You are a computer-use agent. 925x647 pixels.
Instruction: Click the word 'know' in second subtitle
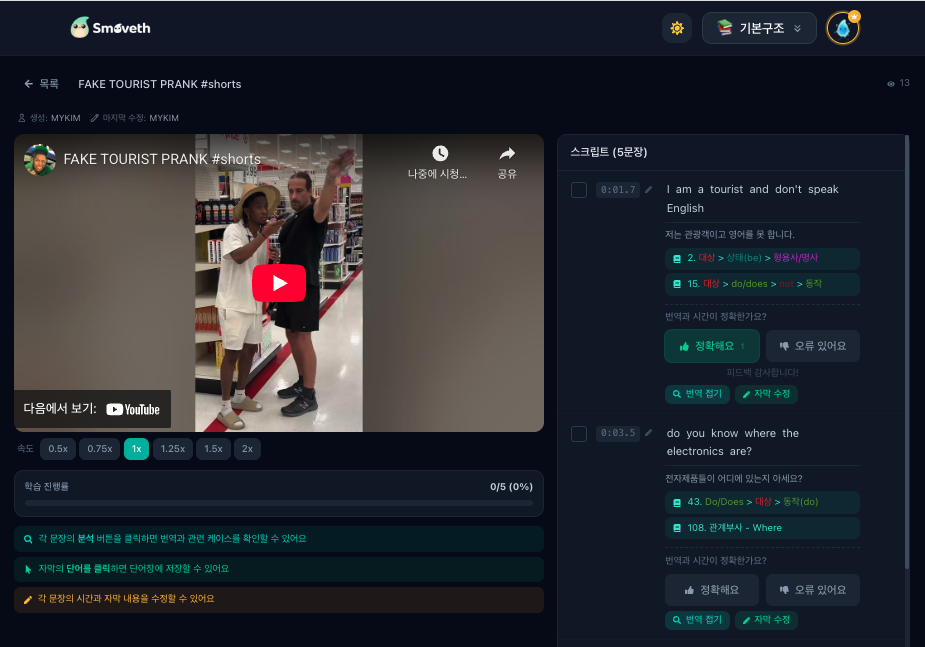724,433
